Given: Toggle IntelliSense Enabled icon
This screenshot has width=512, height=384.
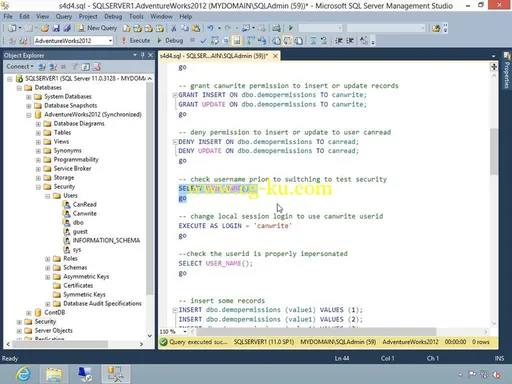Looking at the screenshot, I should pyautogui.click(x=237, y=41).
